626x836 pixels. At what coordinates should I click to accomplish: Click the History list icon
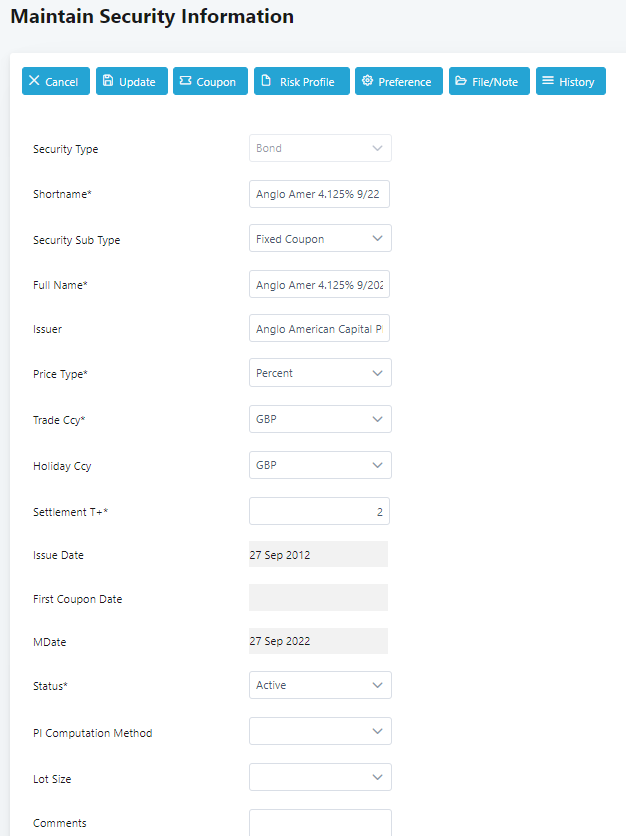(x=548, y=81)
